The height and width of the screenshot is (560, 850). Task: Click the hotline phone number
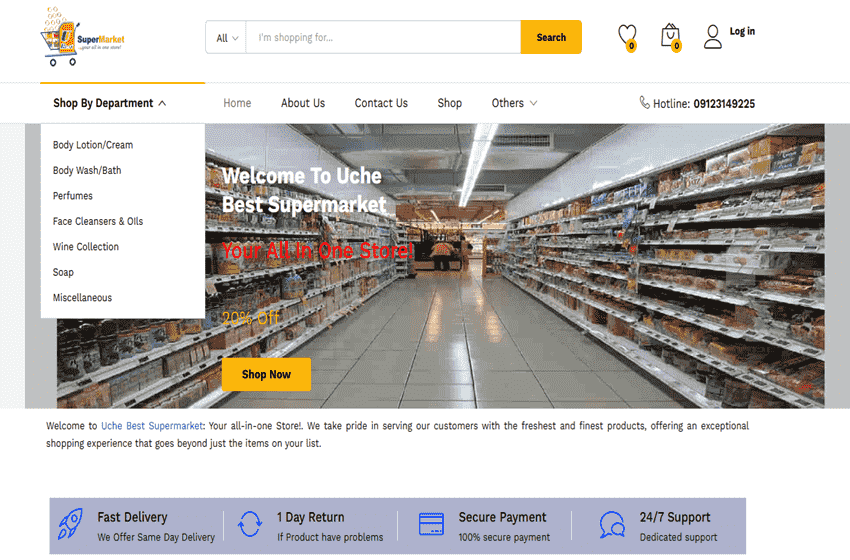pyautogui.click(x=723, y=104)
